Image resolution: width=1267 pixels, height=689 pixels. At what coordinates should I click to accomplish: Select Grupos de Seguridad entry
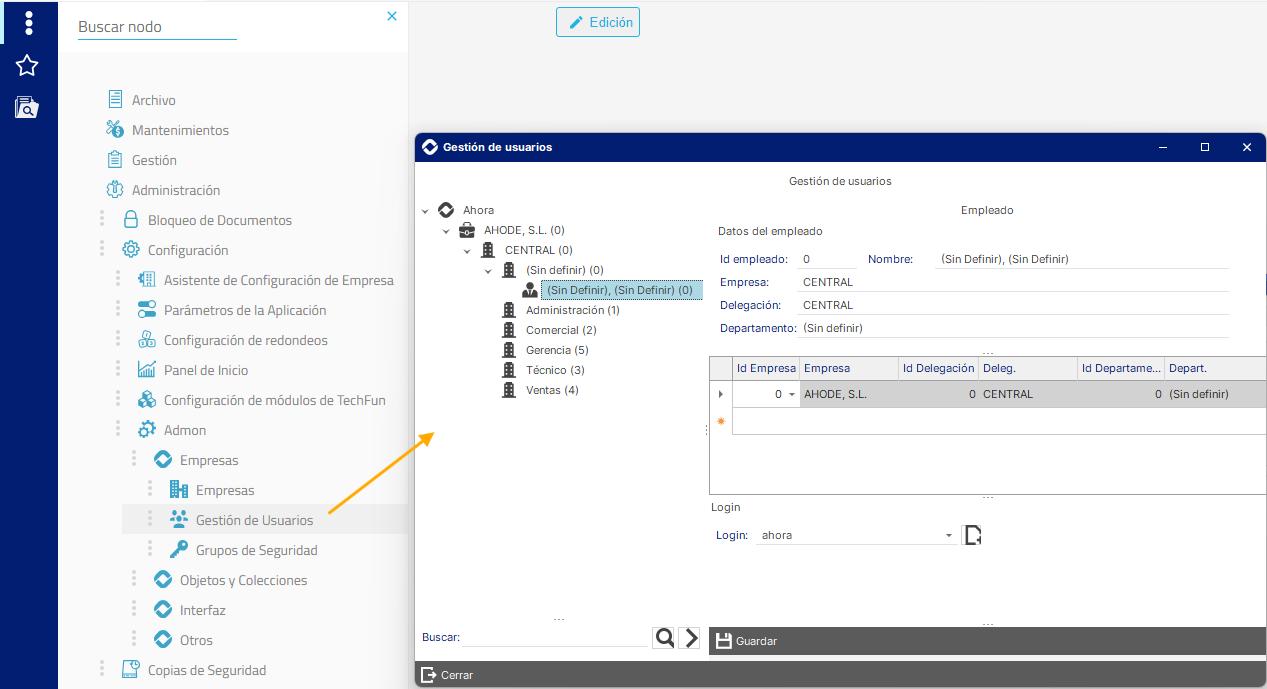(x=256, y=550)
